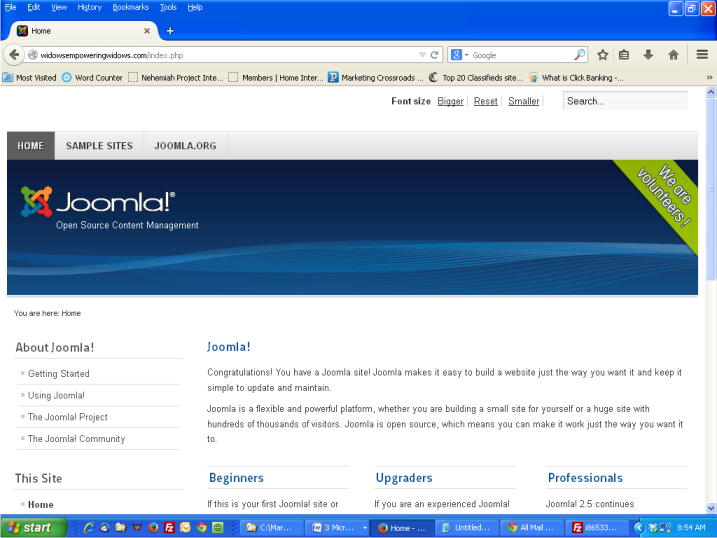Click the Joomla! article heading

(x=229, y=347)
